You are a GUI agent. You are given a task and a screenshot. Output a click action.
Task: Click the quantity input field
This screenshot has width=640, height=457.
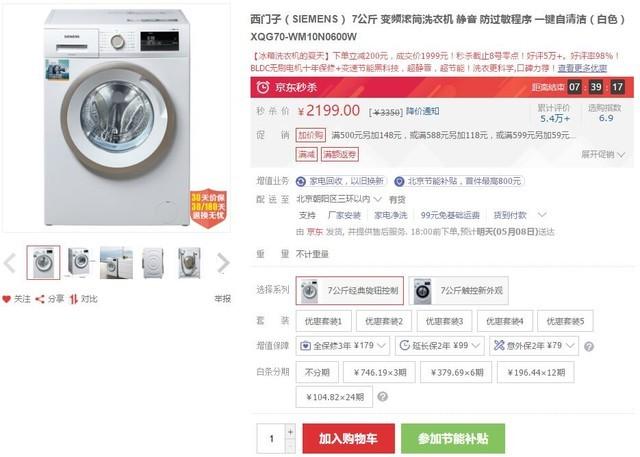coord(270,438)
